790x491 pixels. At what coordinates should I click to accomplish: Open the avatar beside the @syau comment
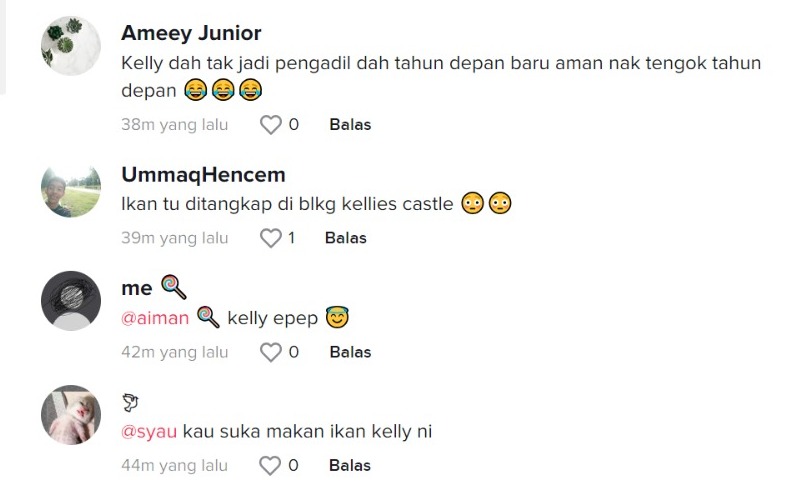click(71, 414)
